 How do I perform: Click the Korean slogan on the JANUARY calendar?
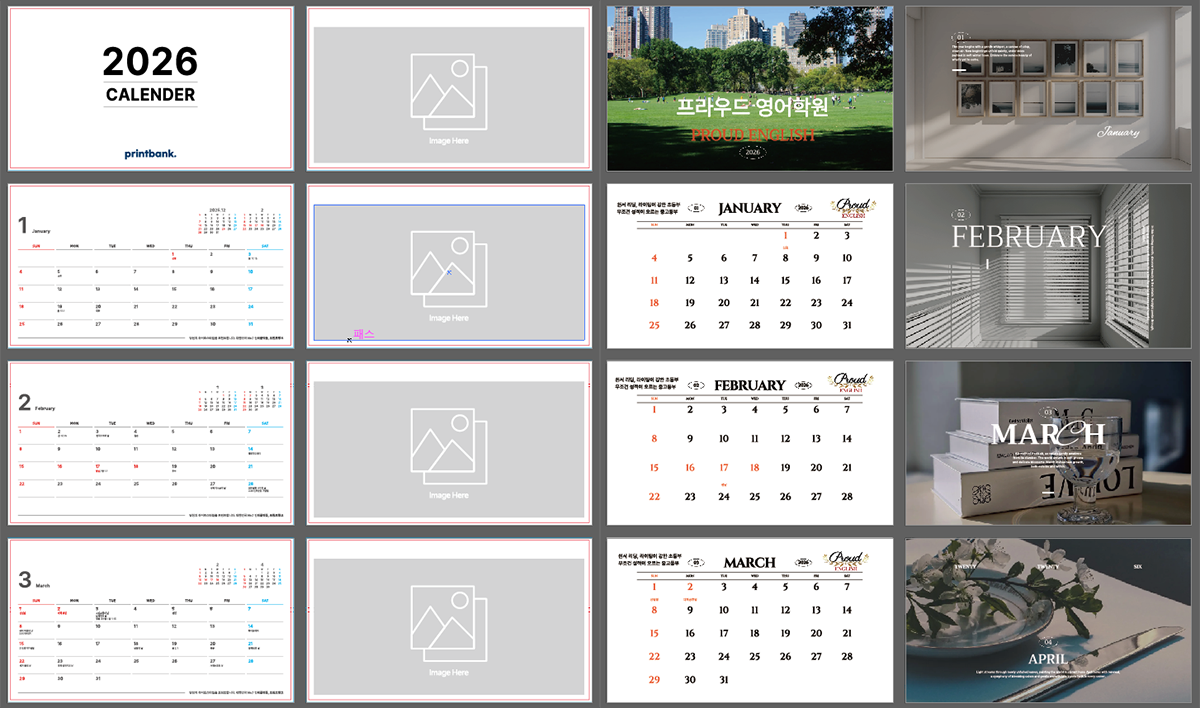647,207
